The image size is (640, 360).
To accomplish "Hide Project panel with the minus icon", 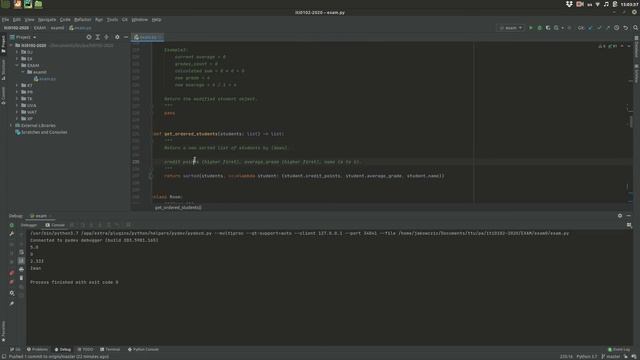I will (126, 37).
